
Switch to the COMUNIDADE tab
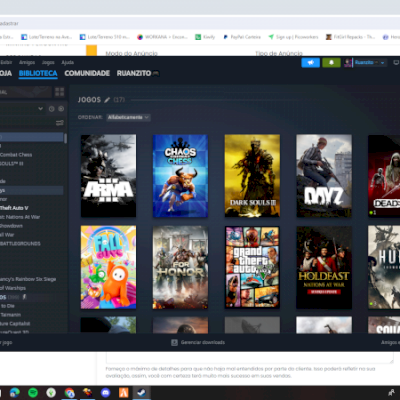point(87,73)
